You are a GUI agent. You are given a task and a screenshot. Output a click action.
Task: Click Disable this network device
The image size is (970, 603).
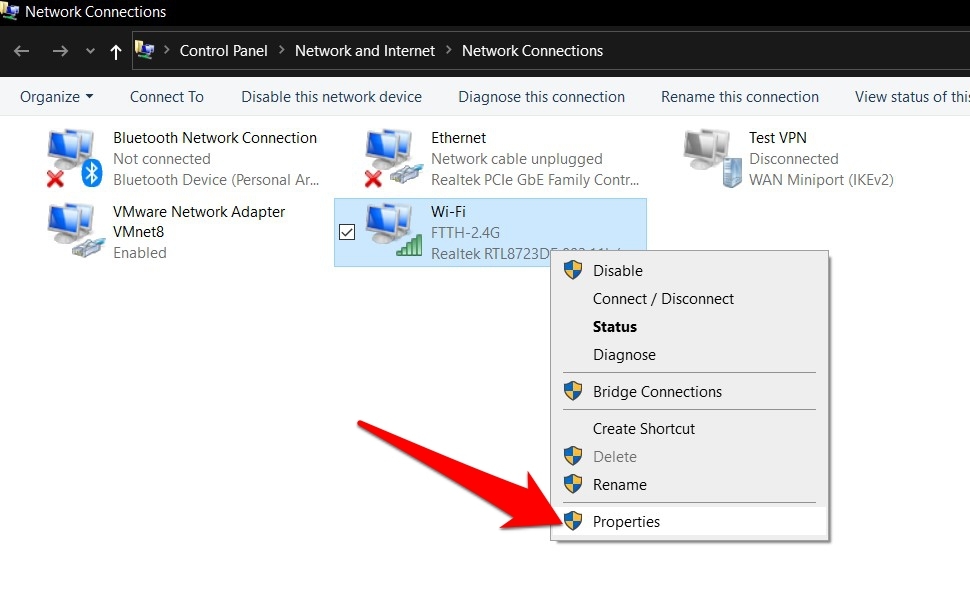click(x=331, y=96)
